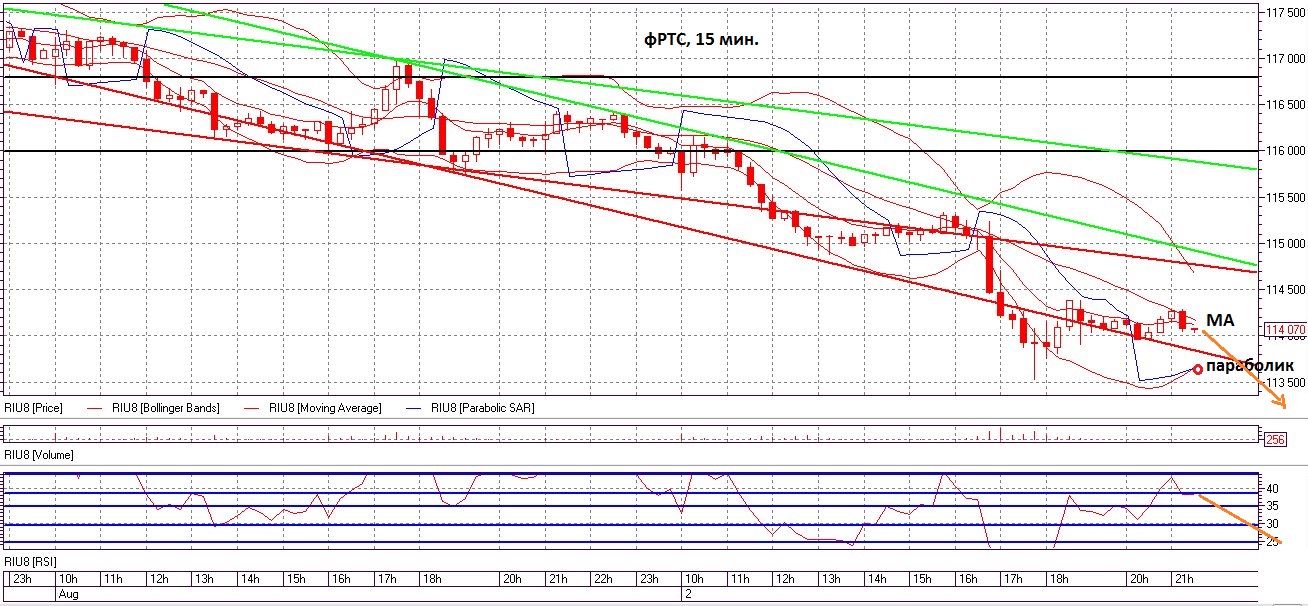Click the Aug date label on time axis
This screenshot has width=1308, height=606.
[x=69, y=593]
